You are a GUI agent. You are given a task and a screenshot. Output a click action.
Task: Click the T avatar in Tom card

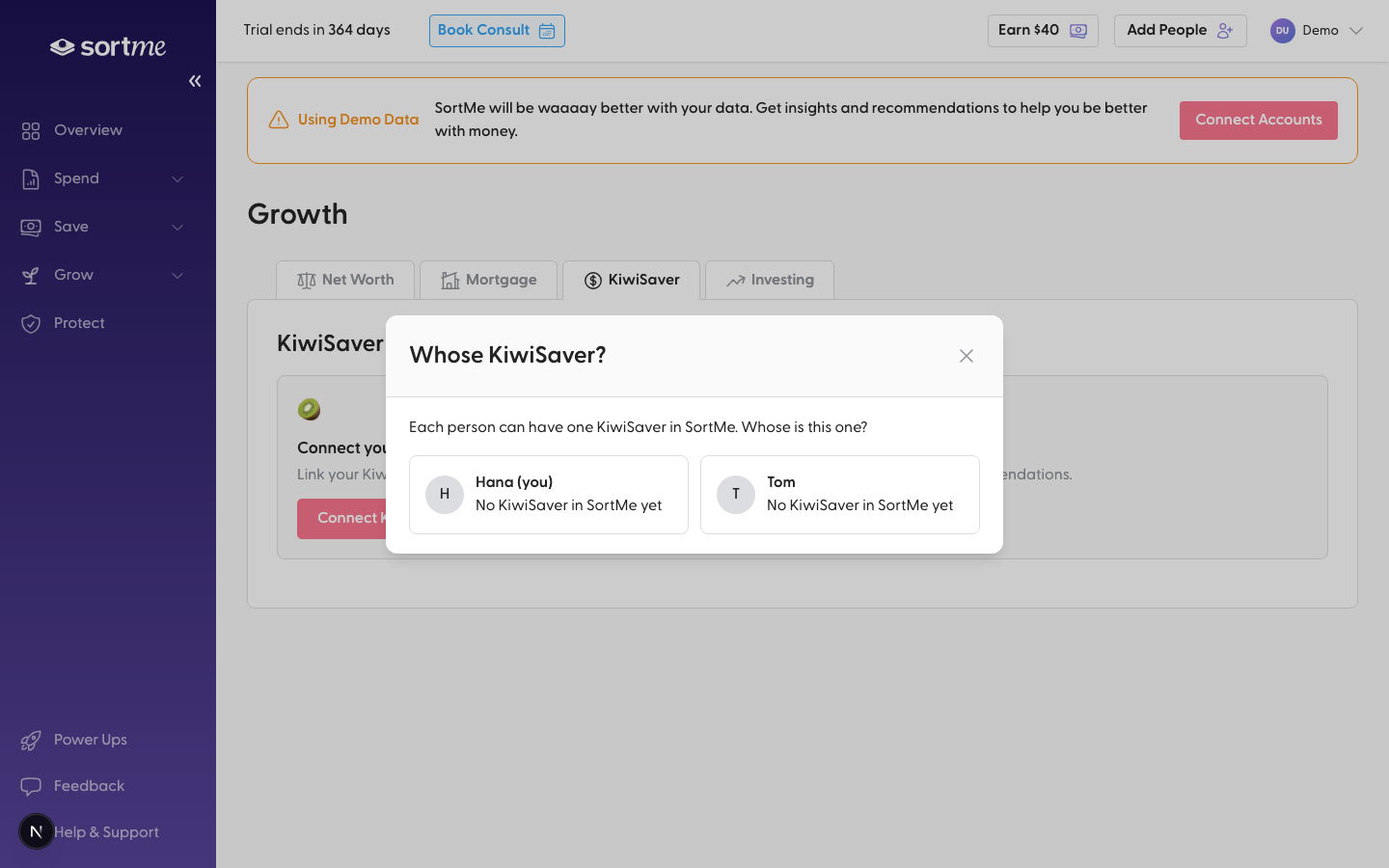pyautogui.click(x=736, y=495)
